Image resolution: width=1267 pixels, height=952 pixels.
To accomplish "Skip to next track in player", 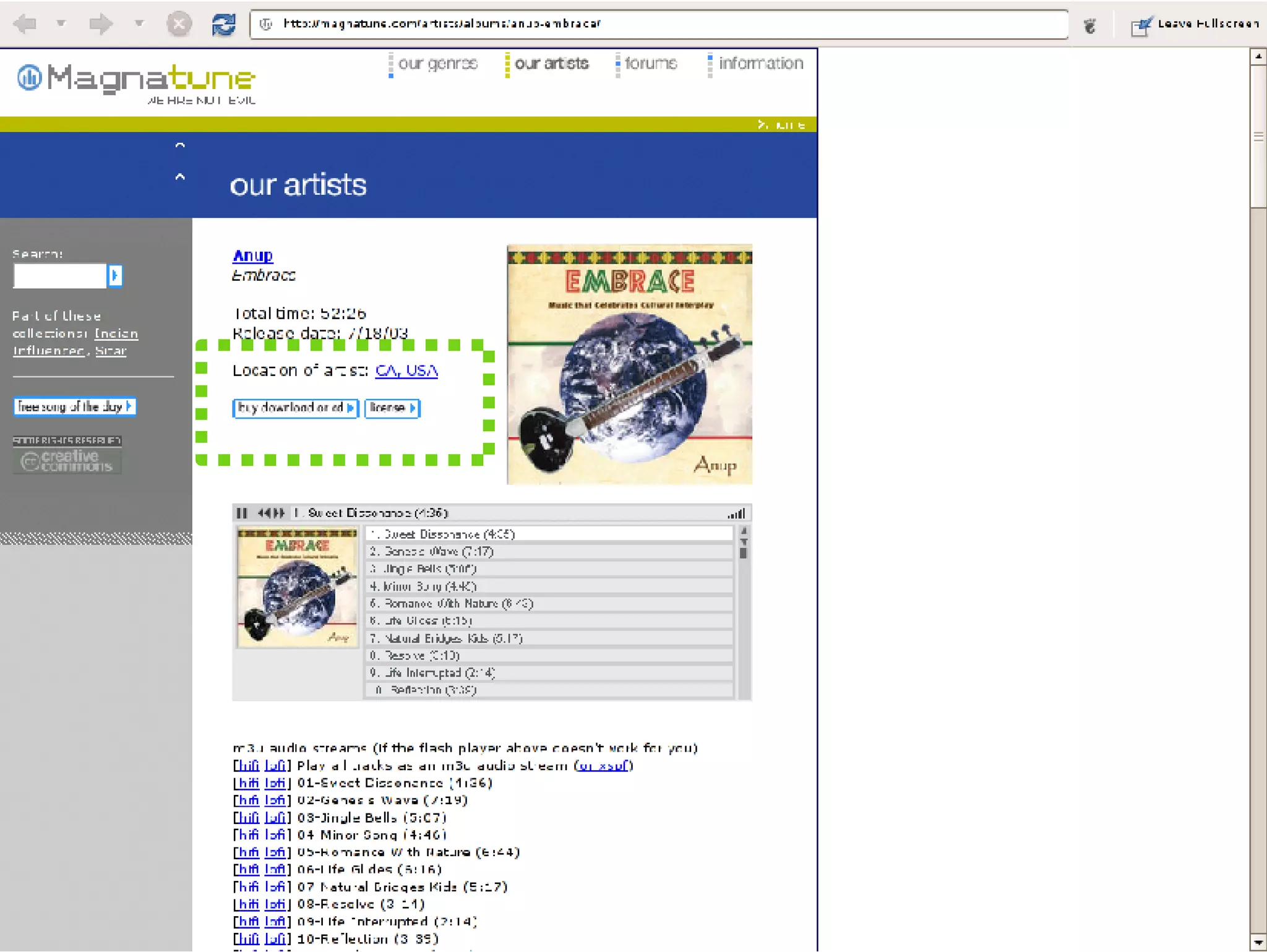I will pos(279,513).
